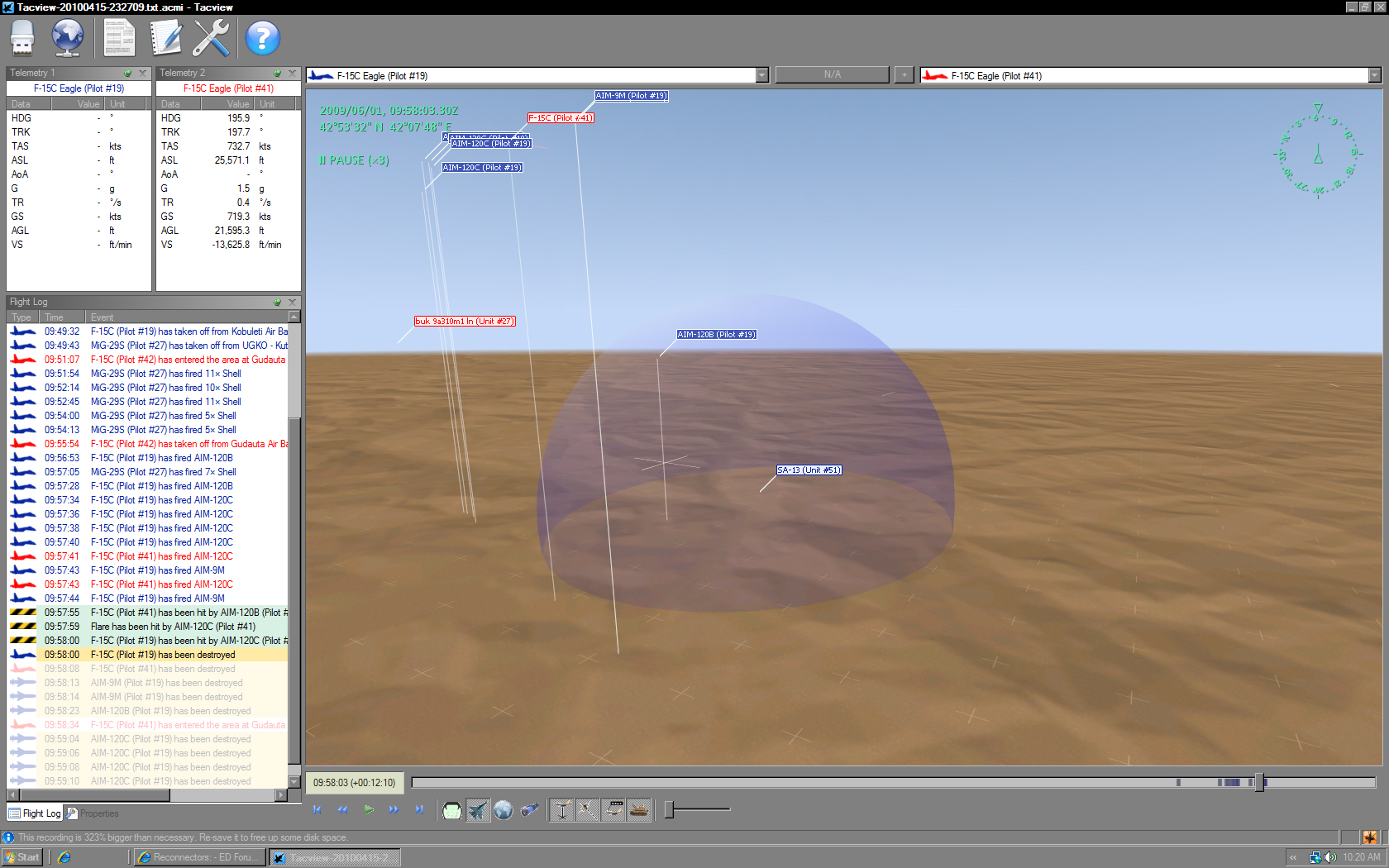Toggle the aircraft trail display icon

(x=587, y=810)
